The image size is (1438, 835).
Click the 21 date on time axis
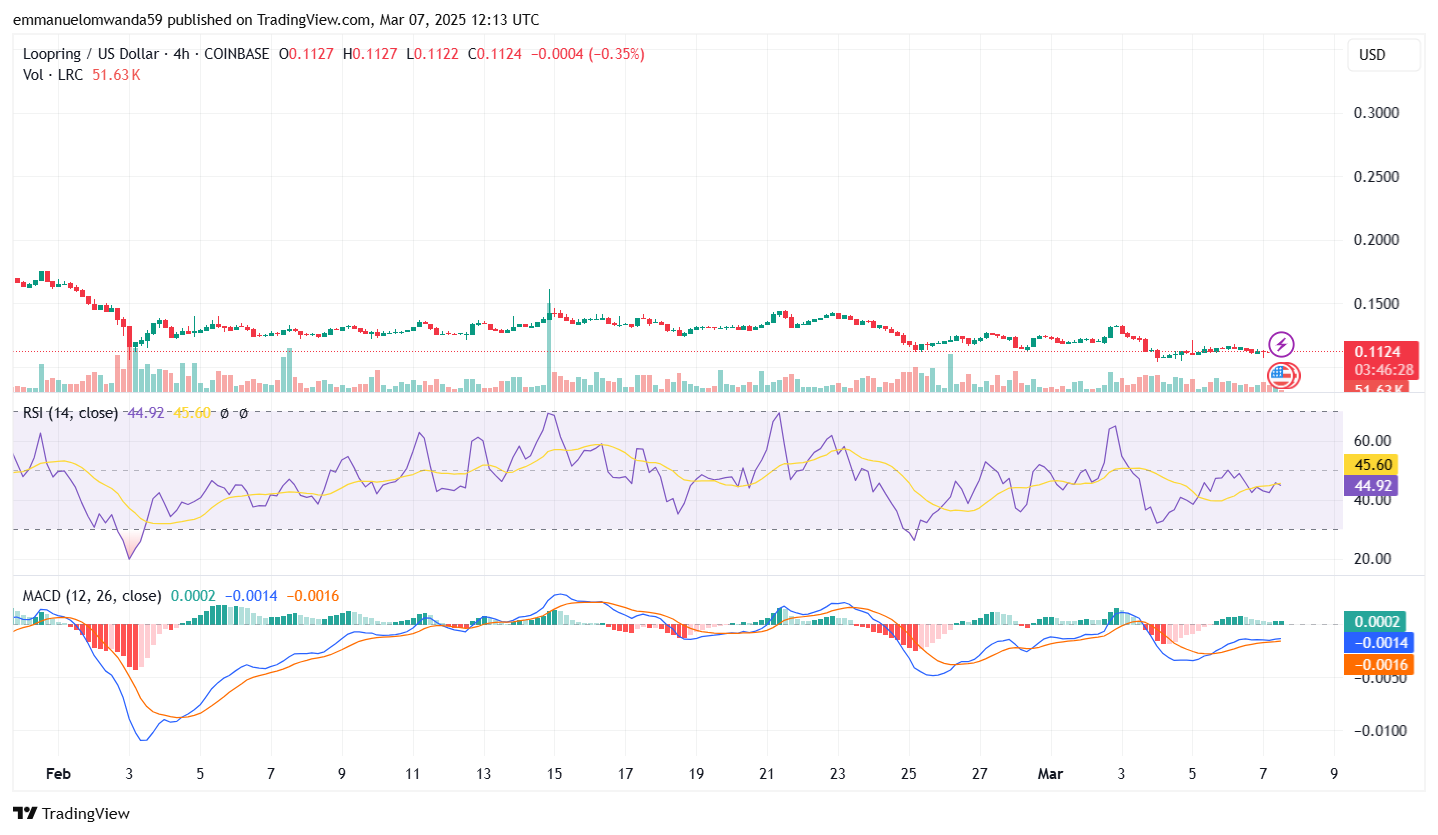coord(767,774)
